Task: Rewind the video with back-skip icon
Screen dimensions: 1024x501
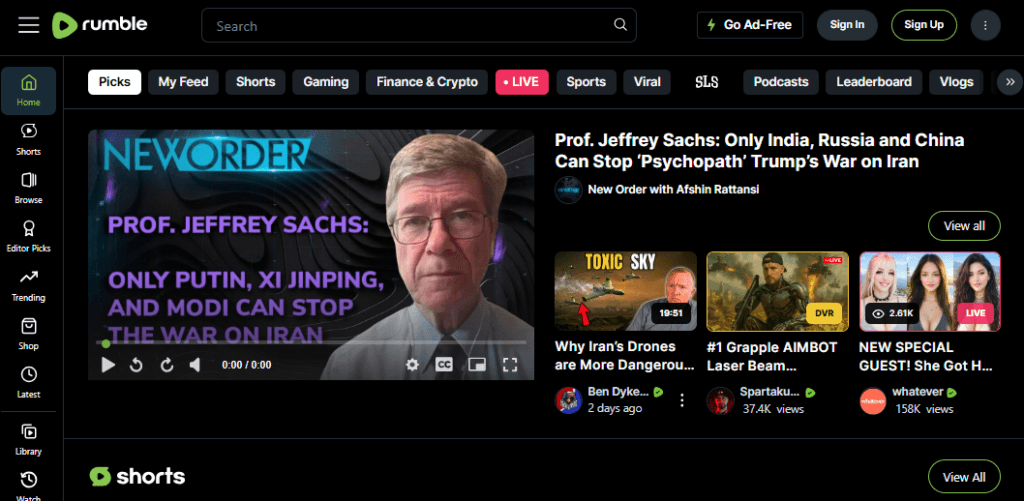Action: [x=136, y=364]
